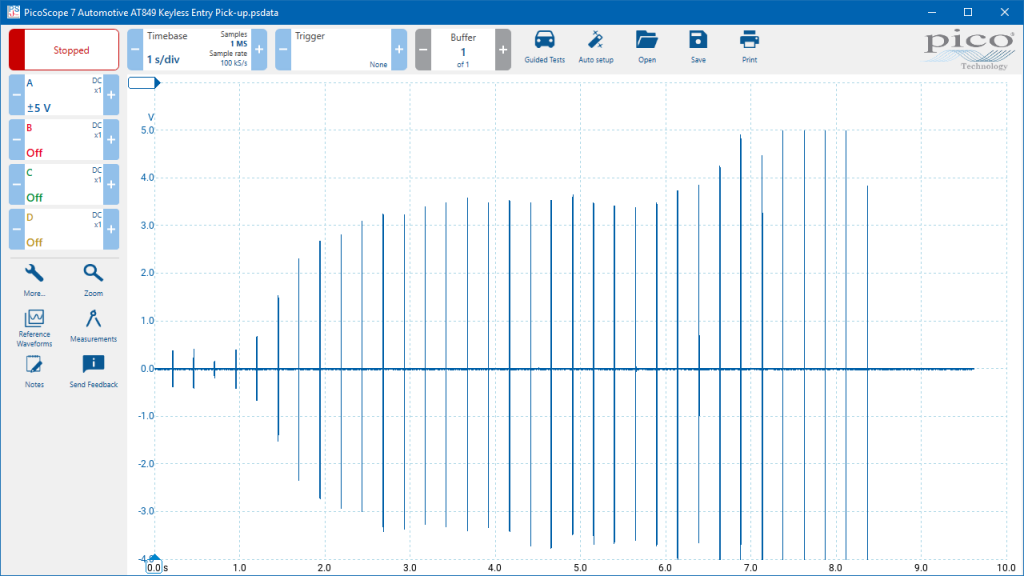
Task: Open the Guided Tests car icon
Action: coord(544,46)
